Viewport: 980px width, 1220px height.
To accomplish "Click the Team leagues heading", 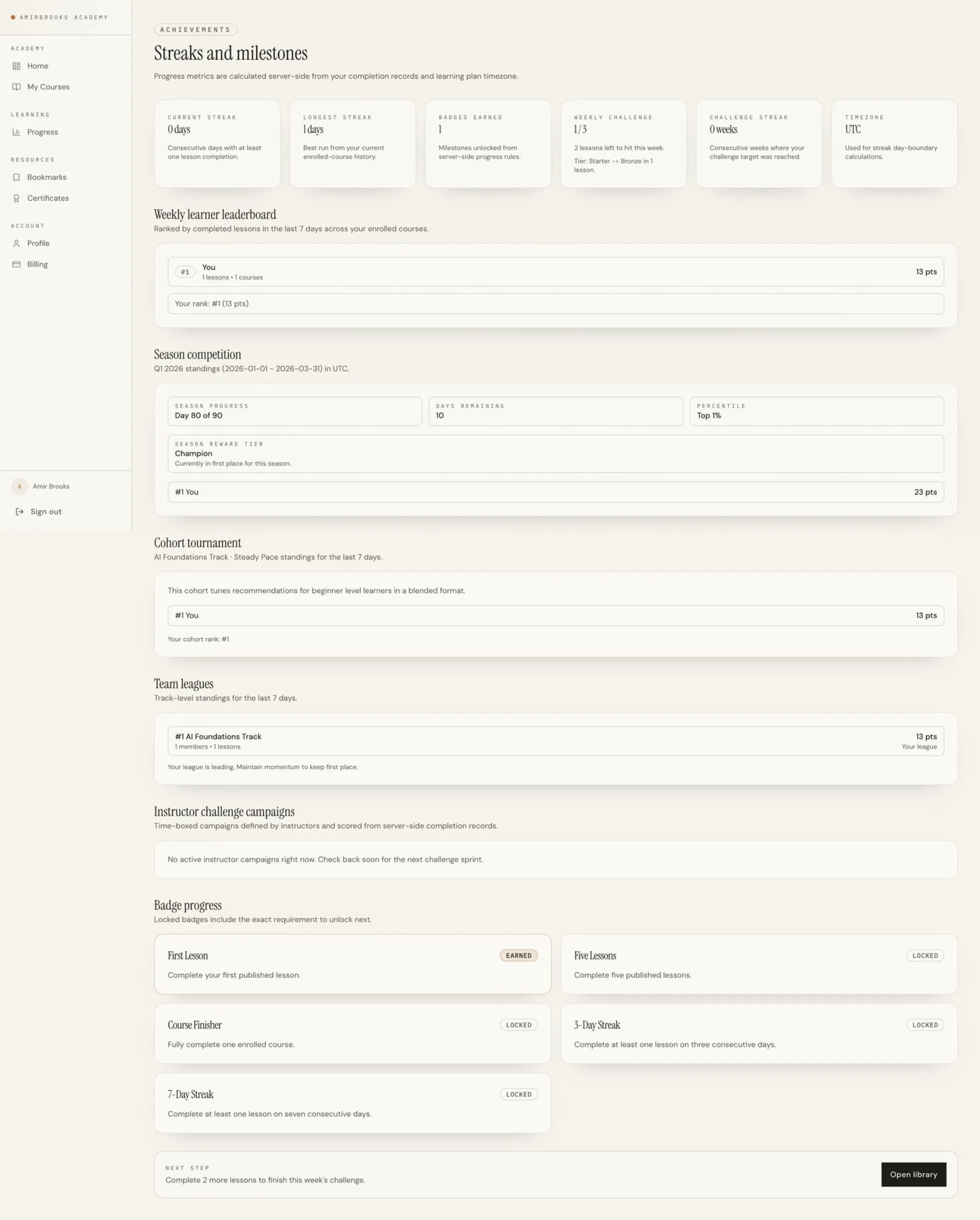I will [183, 684].
